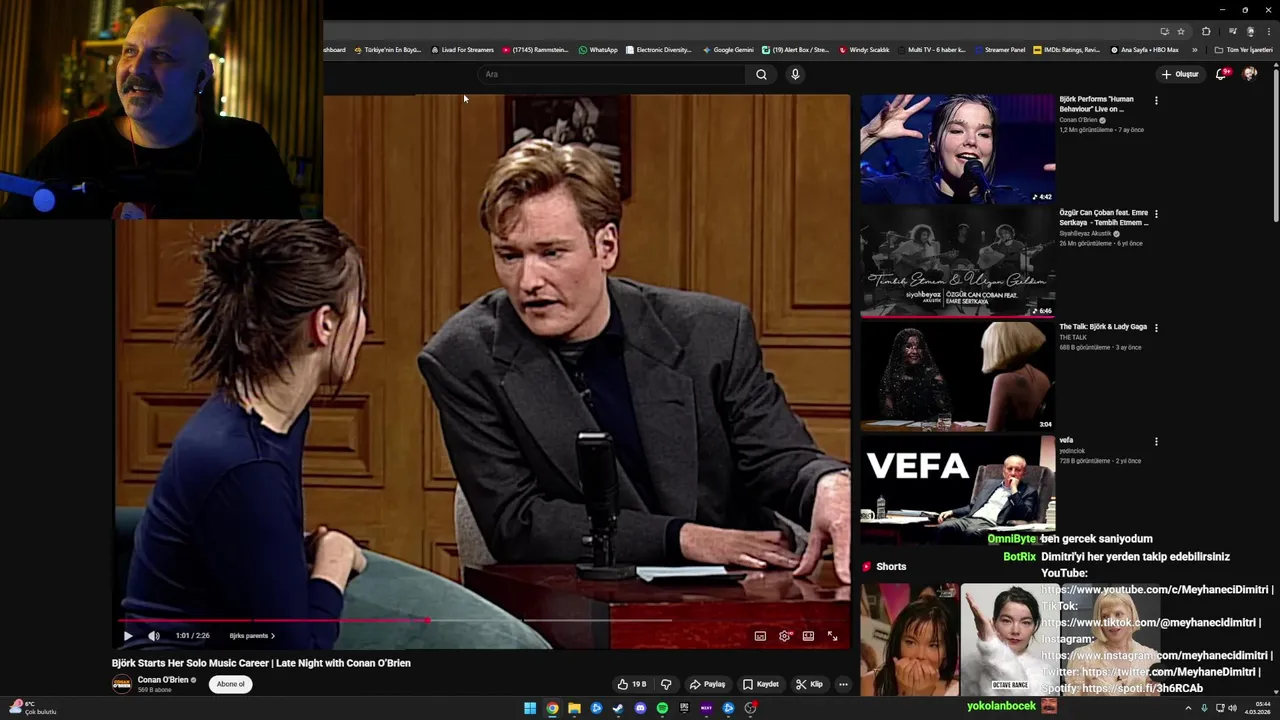The height and width of the screenshot is (720, 1280).
Task: Open the Chrome extensions puzzle icon
Action: (x=1206, y=32)
